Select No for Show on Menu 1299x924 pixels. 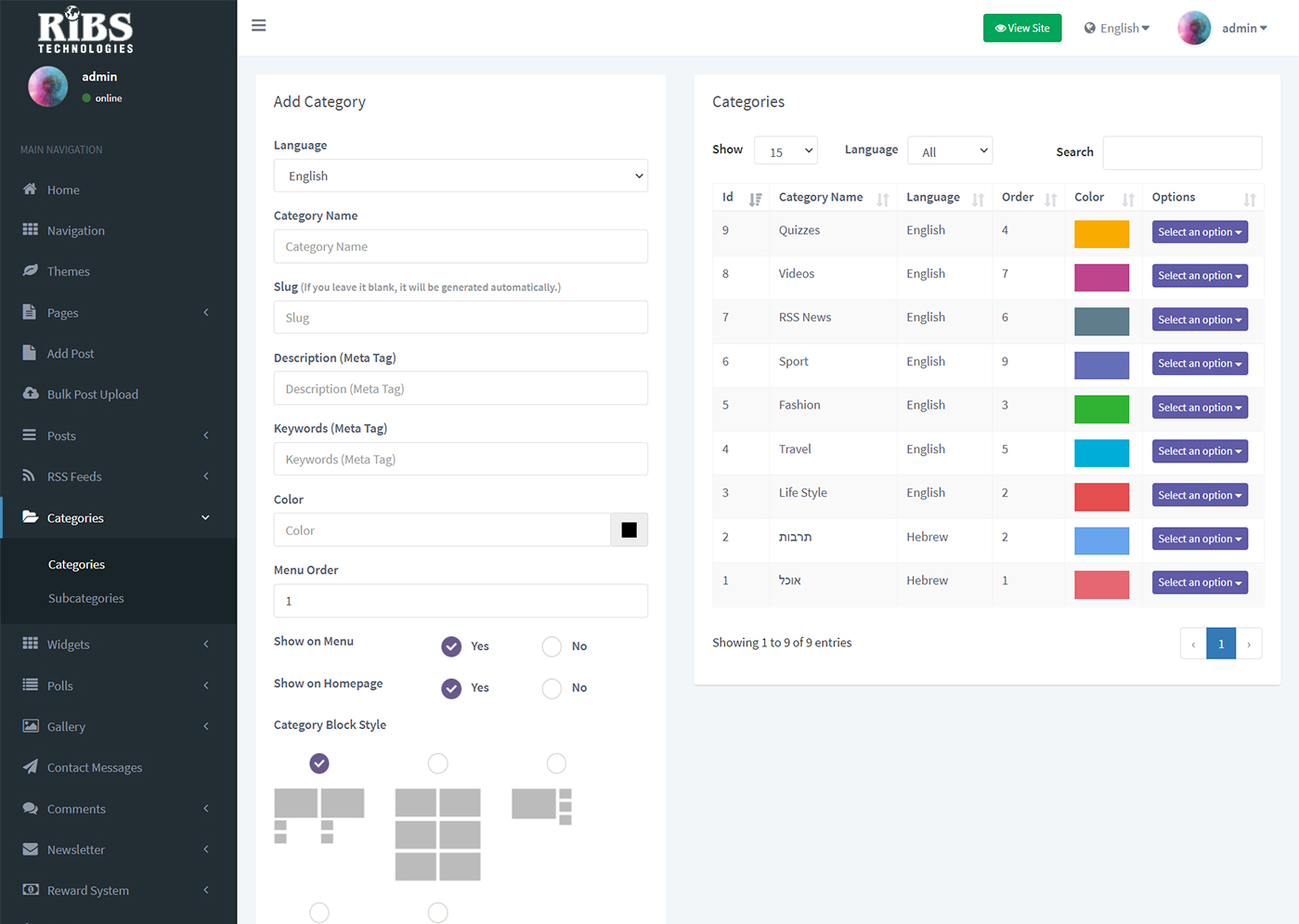click(552, 646)
